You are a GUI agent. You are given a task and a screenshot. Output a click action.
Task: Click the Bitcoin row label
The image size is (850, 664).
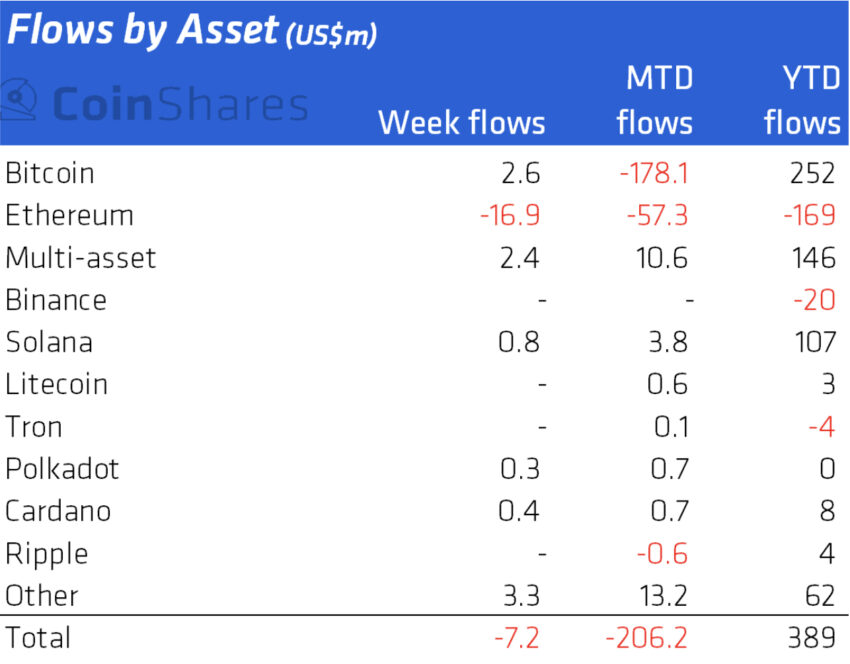click(x=50, y=173)
